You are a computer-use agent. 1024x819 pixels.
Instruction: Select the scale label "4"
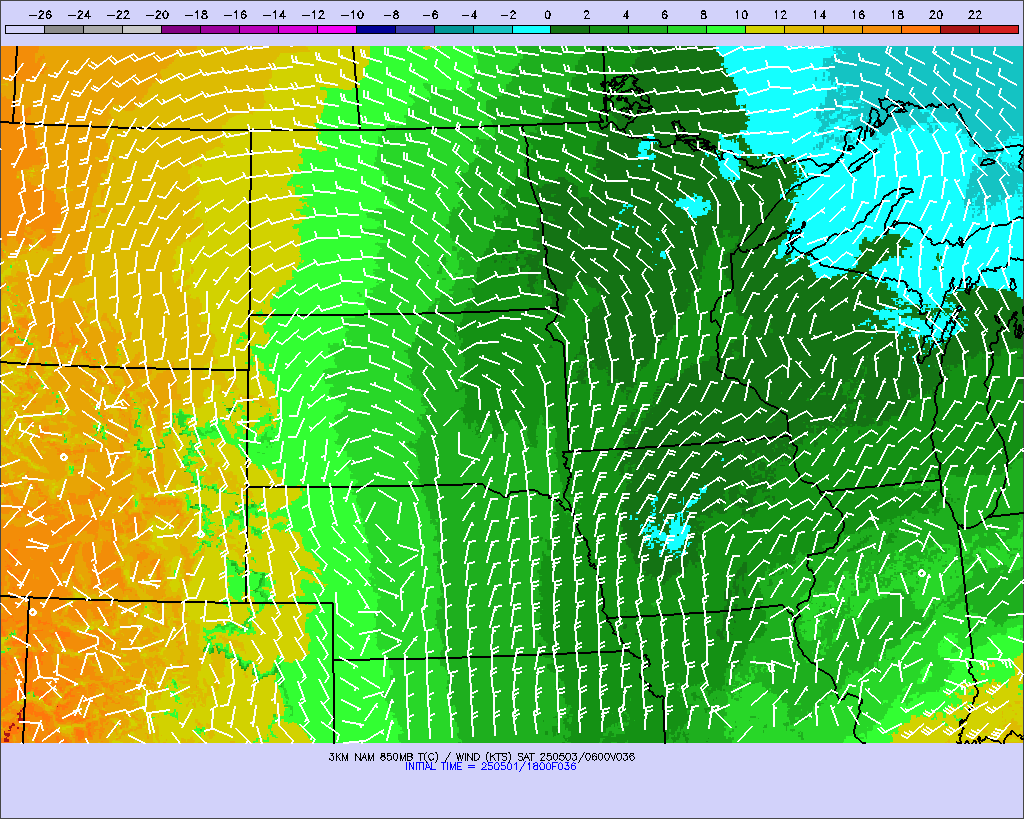(626, 15)
